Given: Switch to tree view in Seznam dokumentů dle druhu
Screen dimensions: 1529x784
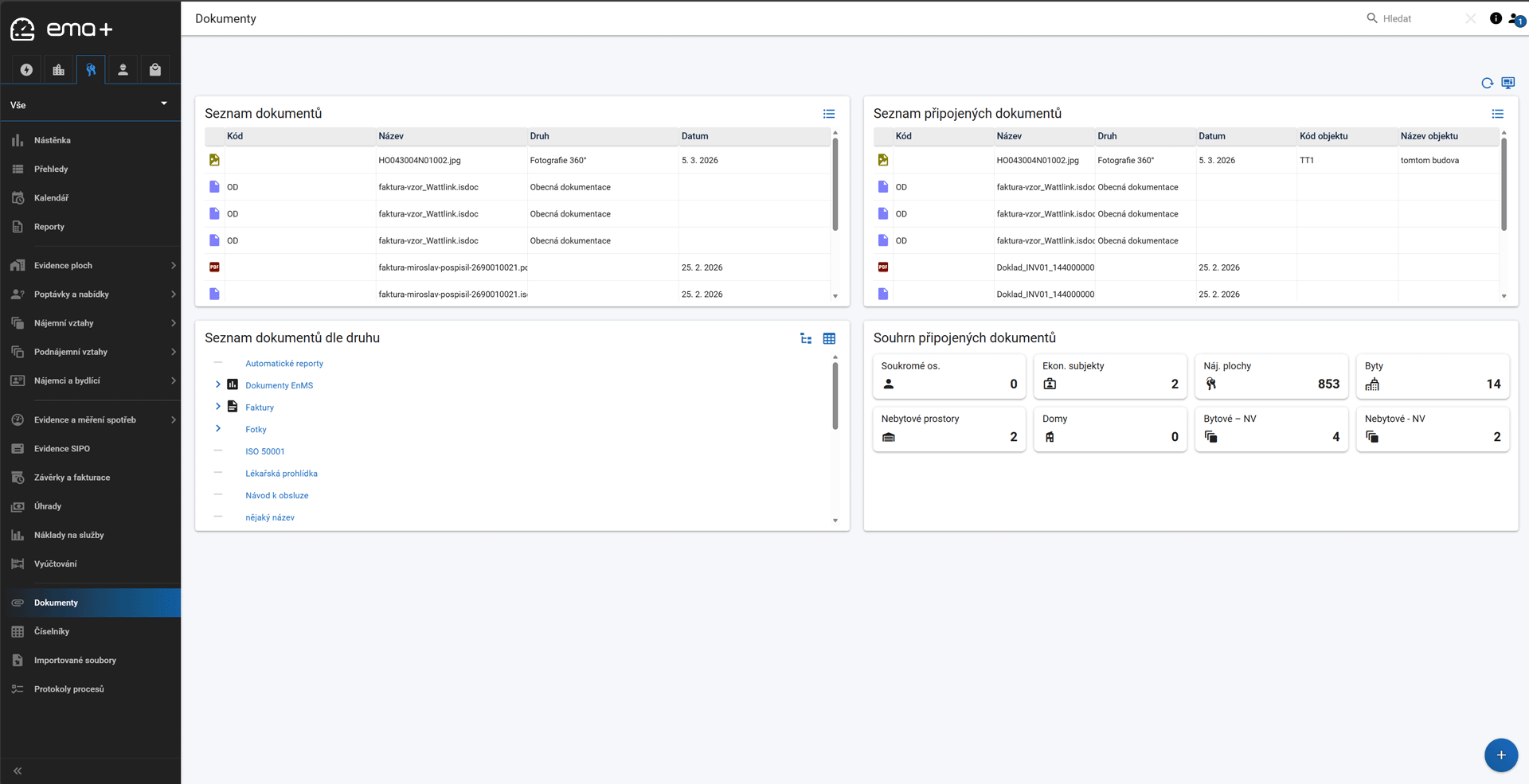Looking at the screenshot, I should pyautogui.click(x=806, y=338).
